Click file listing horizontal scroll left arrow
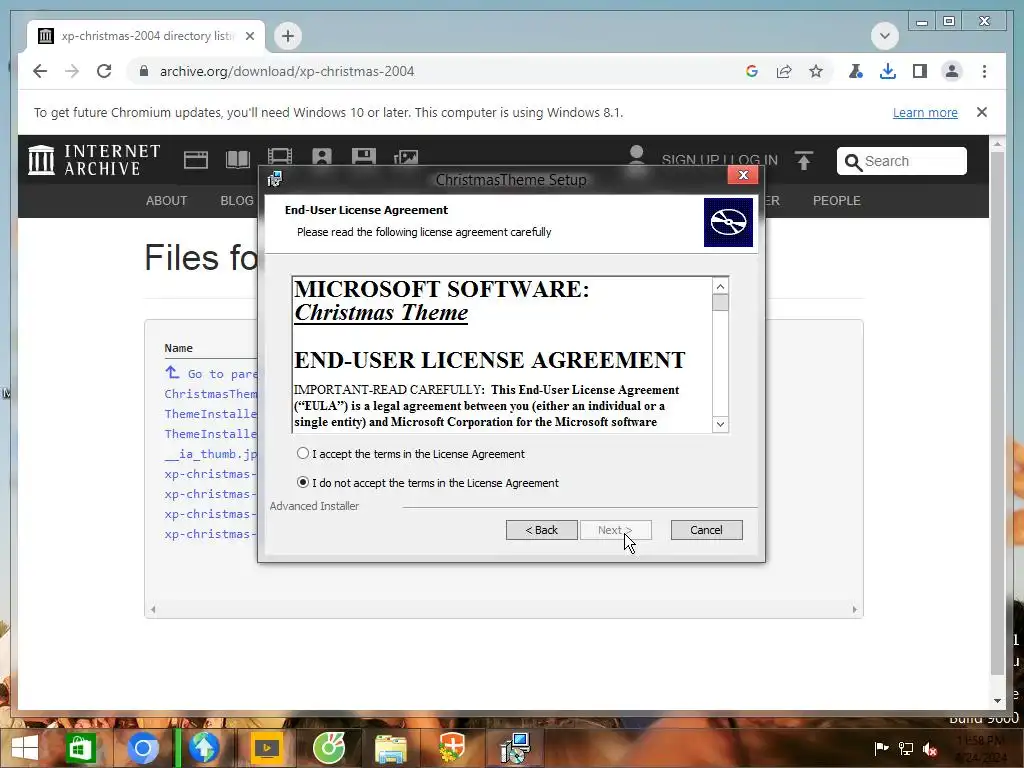 [x=153, y=609]
